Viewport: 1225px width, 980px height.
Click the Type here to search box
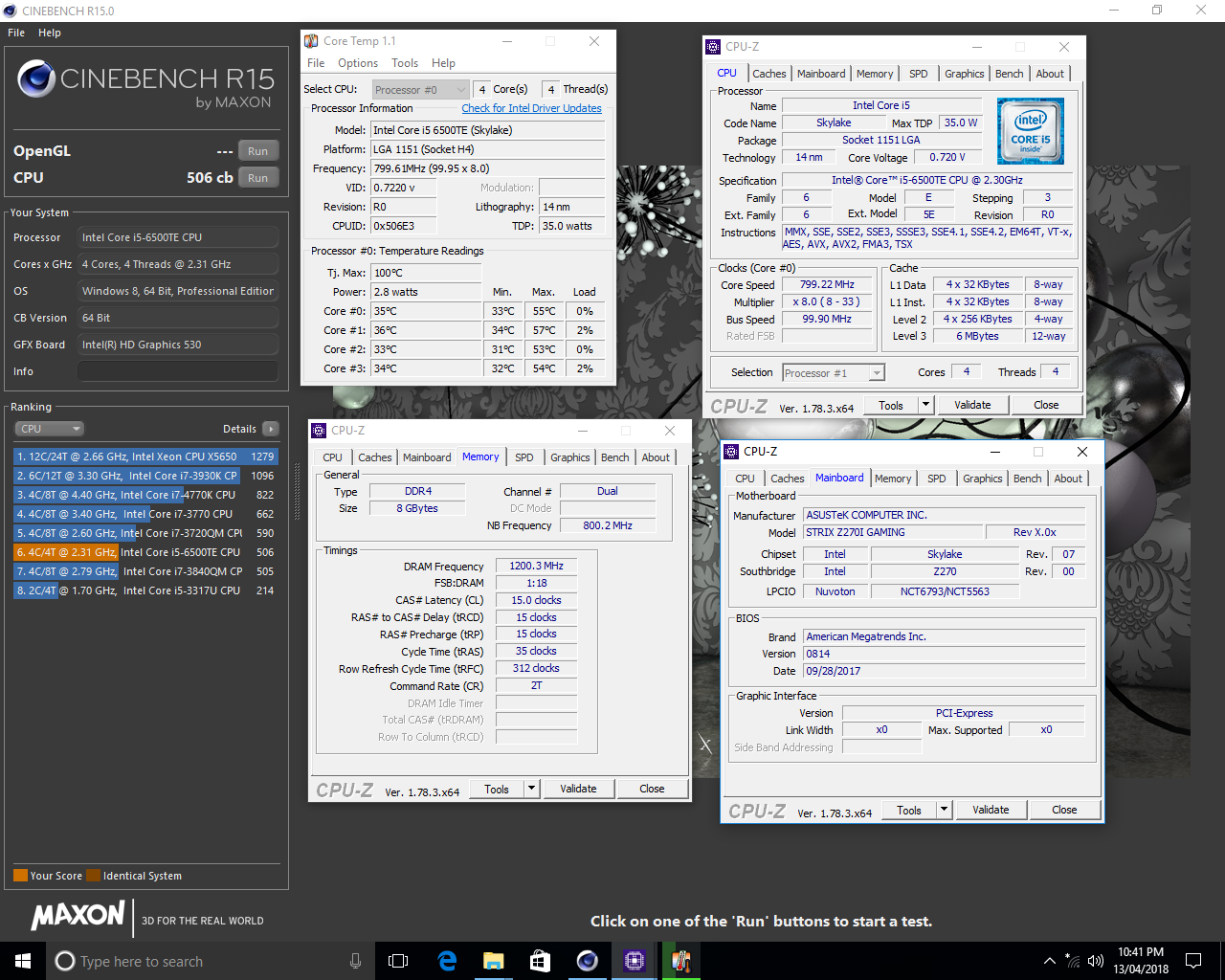click(211, 961)
